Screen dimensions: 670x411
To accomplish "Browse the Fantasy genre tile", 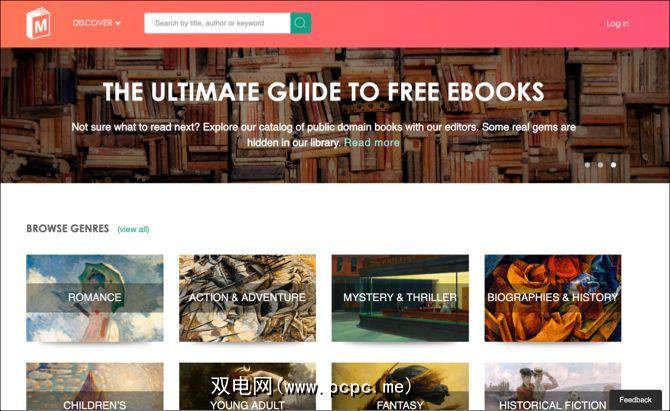I will (x=400, y=387).
